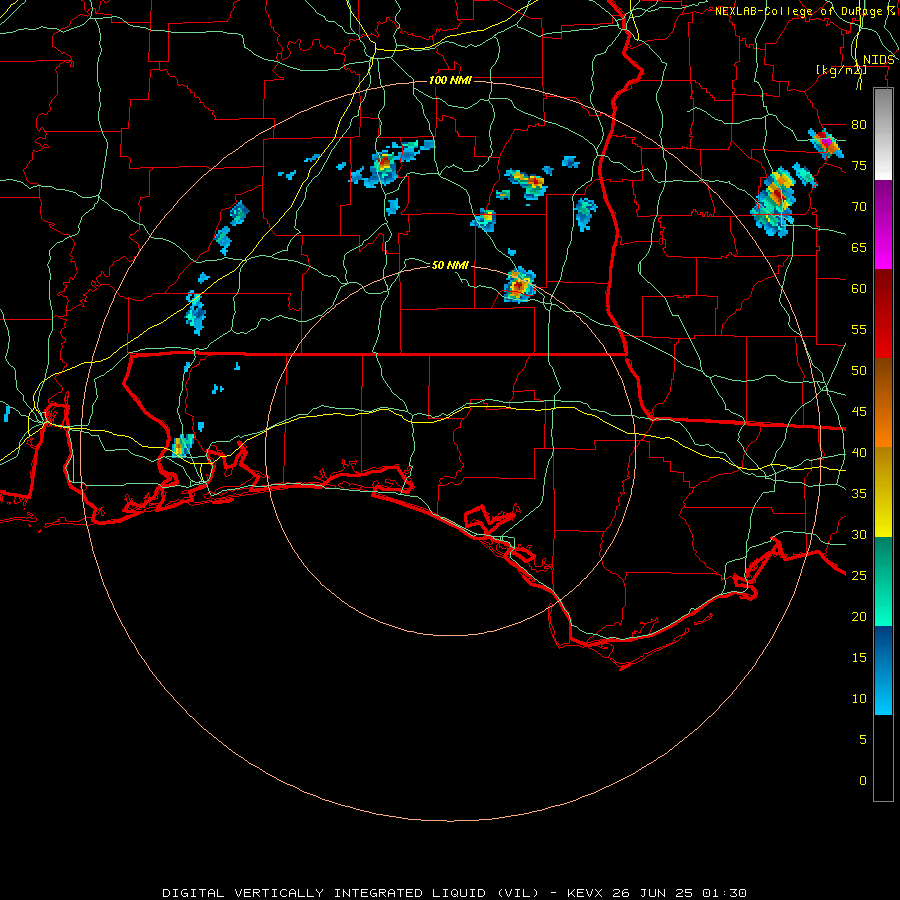Pick the green-teal segment of the color bar
900x900 pixels.
point(883,581)
